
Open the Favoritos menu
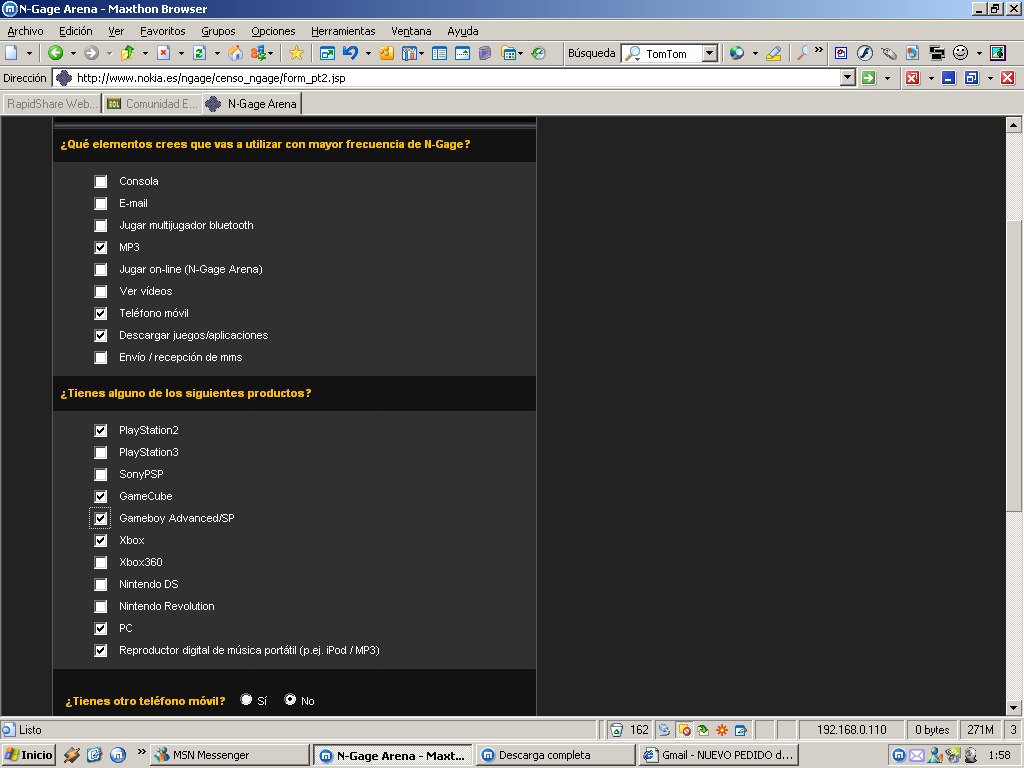pos(163,31)
